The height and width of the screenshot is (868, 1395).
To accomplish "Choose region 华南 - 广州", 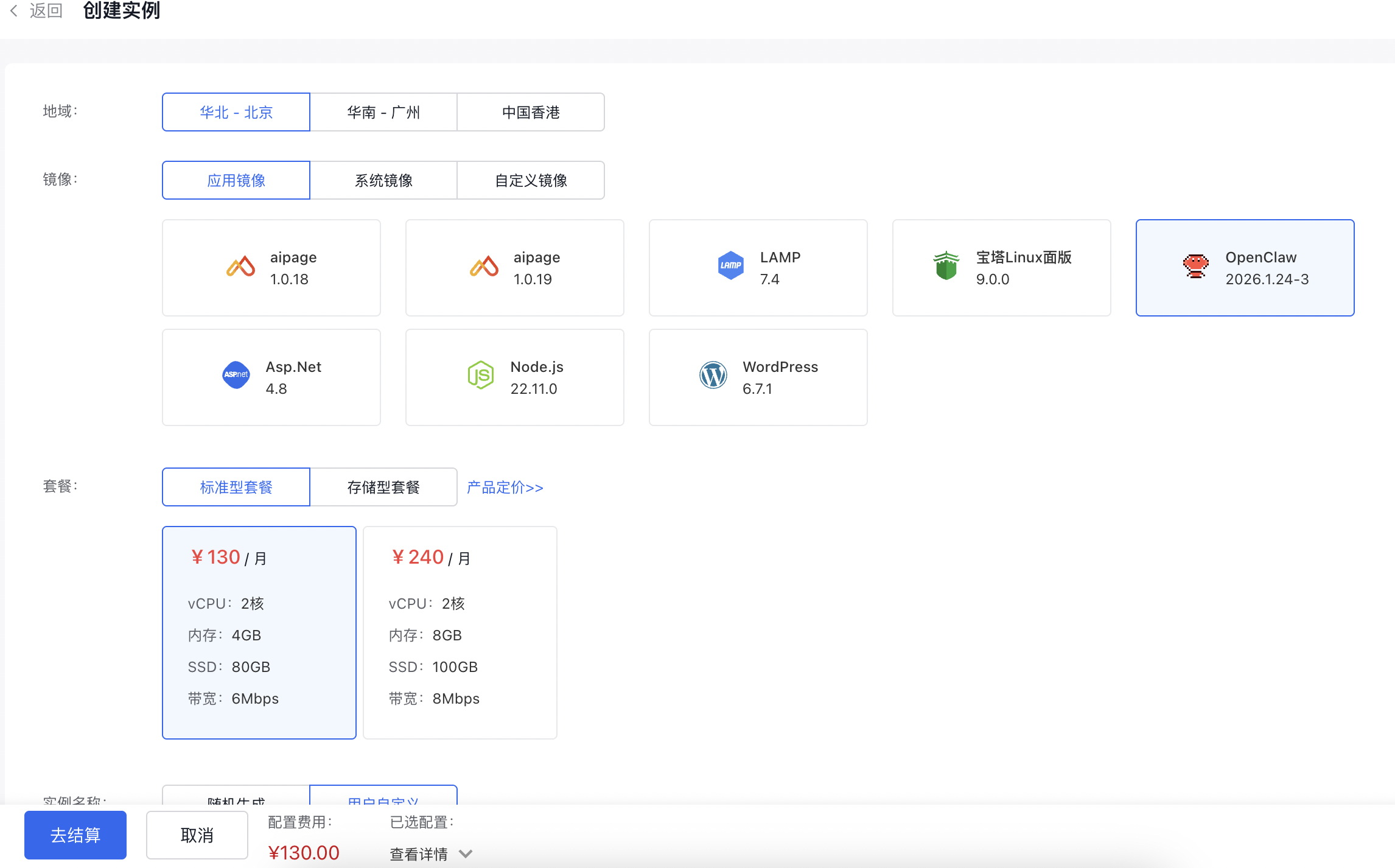I will (383, 112).
